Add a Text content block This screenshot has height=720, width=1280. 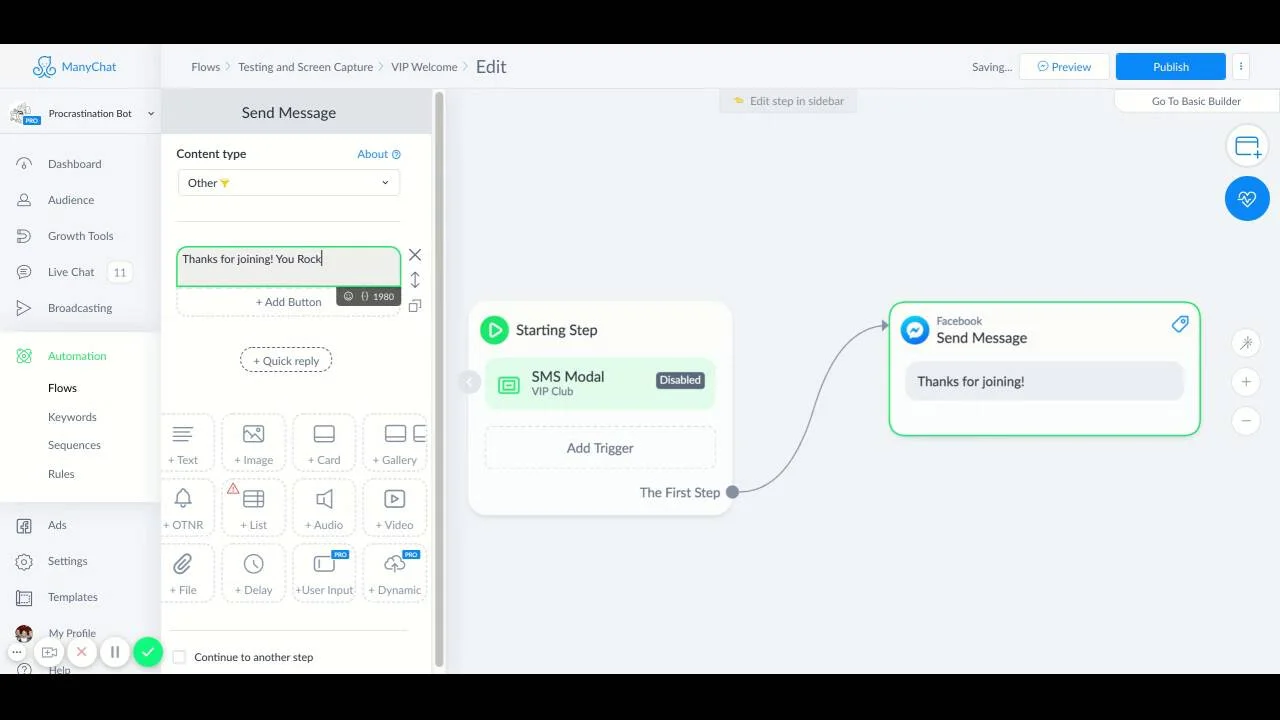pos(184,443)
